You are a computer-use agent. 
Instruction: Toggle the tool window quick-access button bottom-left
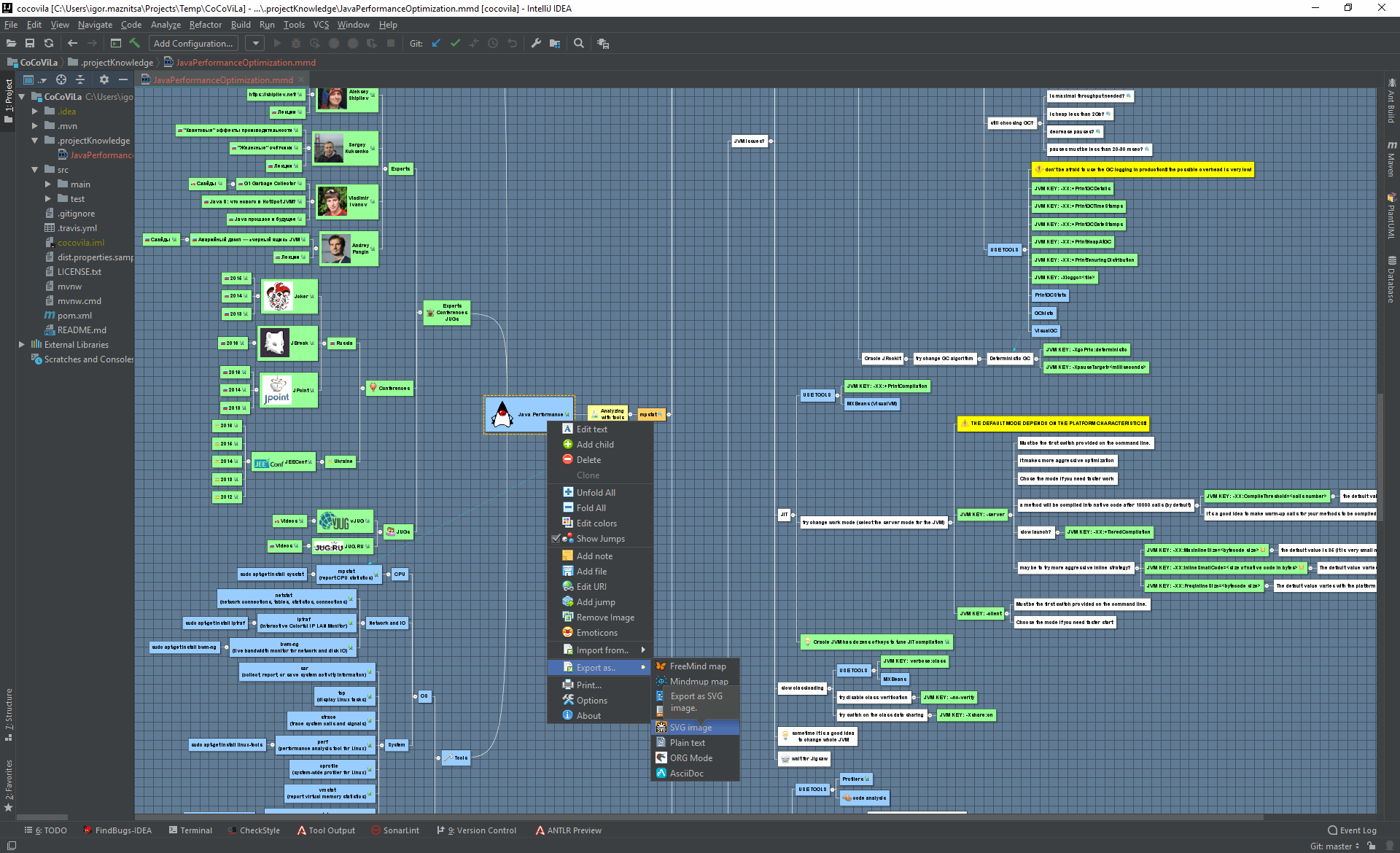click(11, 846)
